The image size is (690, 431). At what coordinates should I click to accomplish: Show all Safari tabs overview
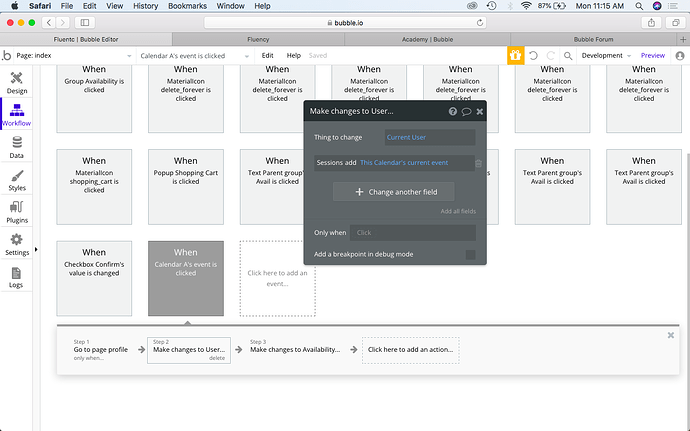coord(675,22)
